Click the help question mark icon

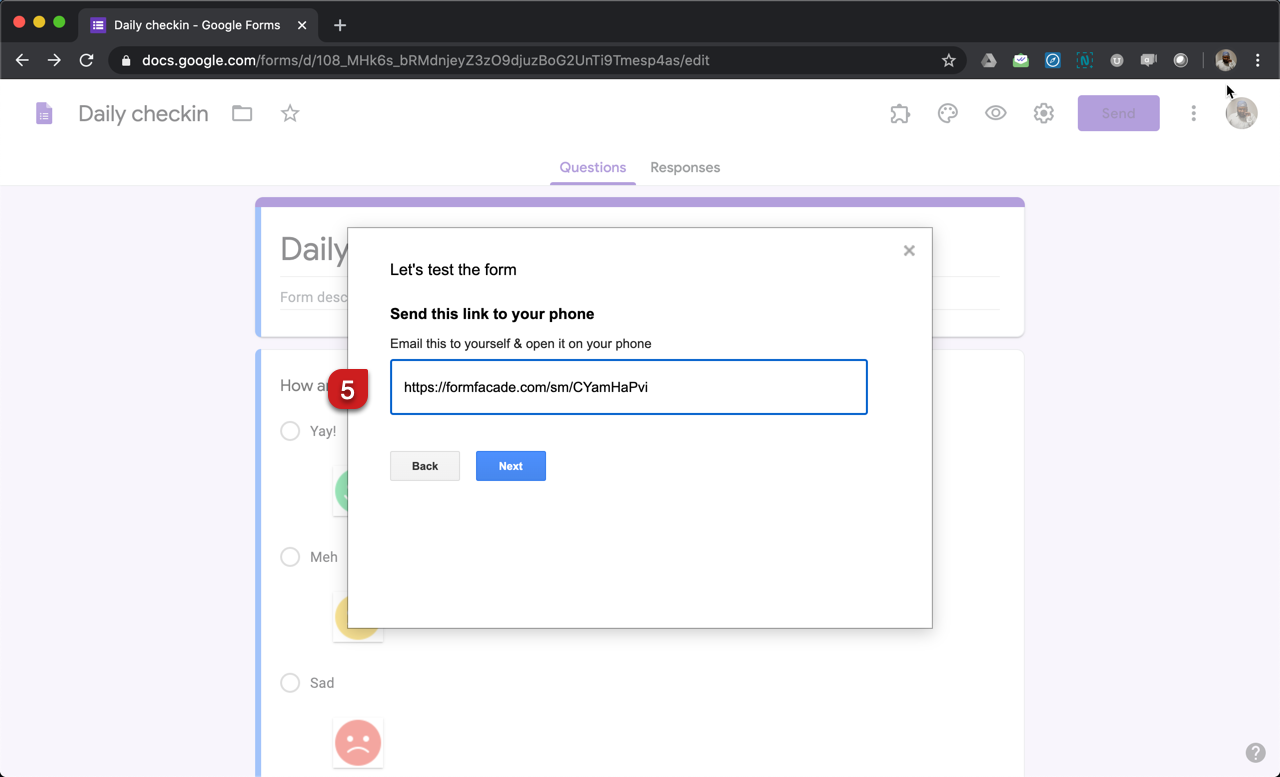point(1255,753)
